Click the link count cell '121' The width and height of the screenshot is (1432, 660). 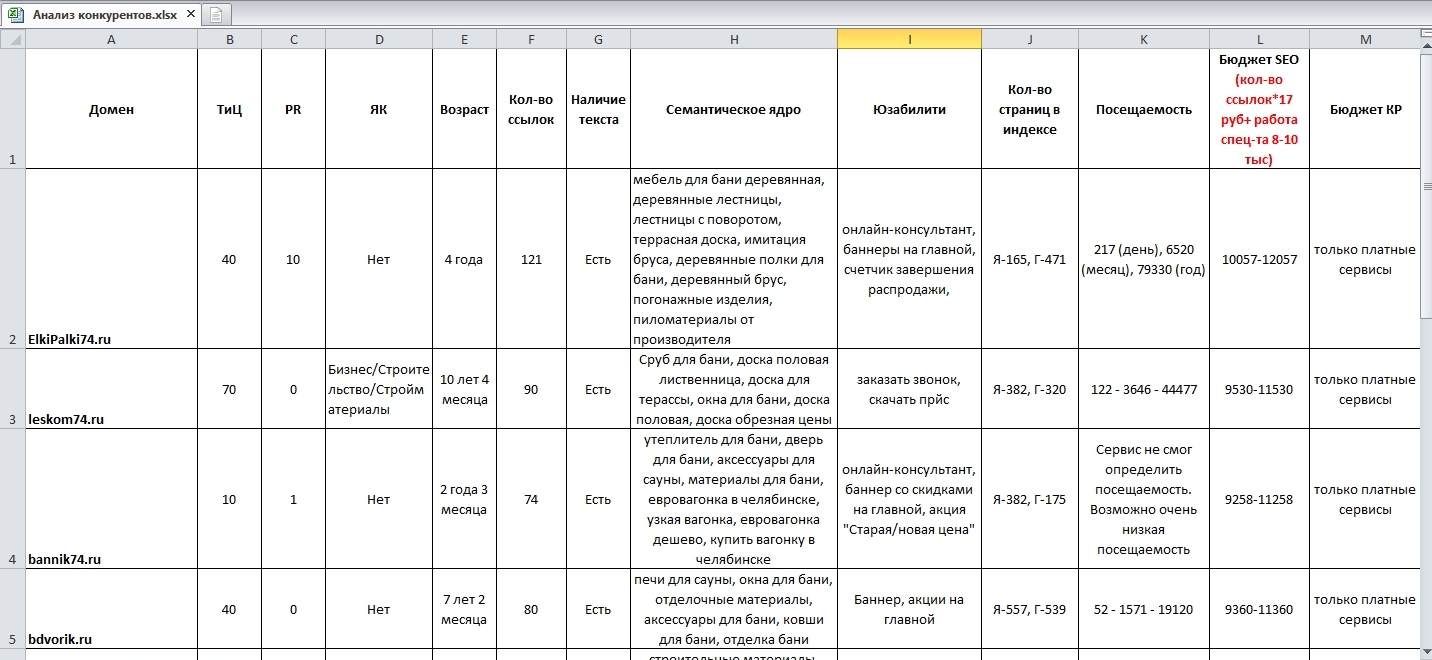531,259
